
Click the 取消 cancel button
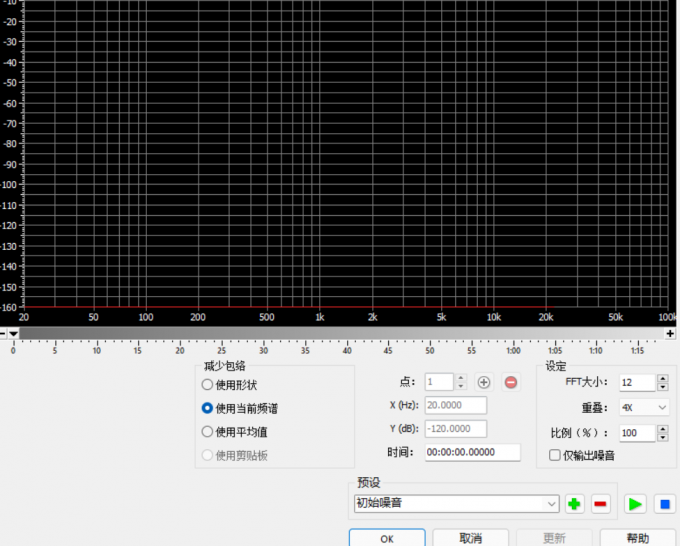click(470, 538)
